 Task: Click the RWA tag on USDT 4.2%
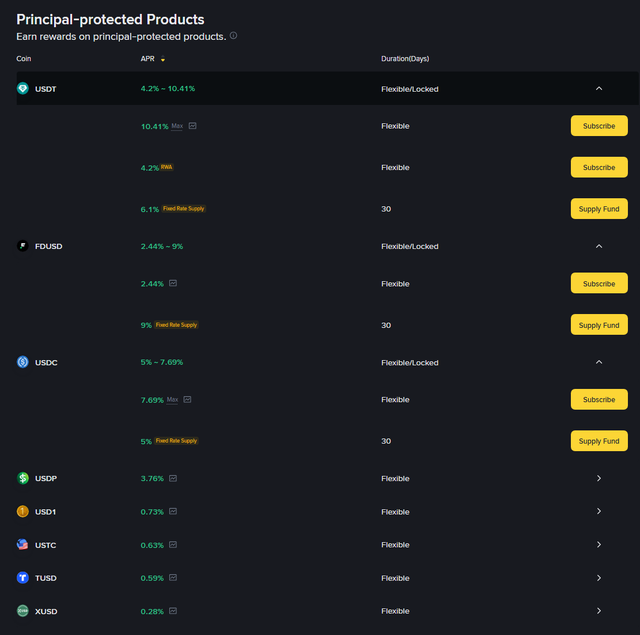coord(167,167)
